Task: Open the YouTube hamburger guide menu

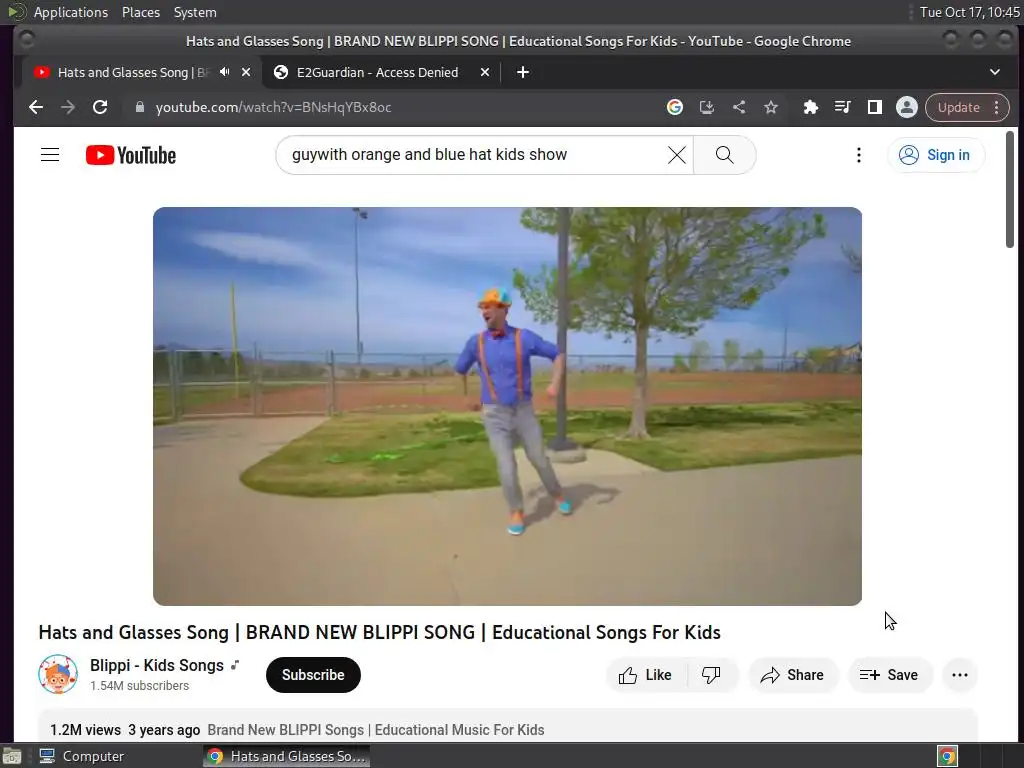Action: pyautogui.click(x=50, y=155)
